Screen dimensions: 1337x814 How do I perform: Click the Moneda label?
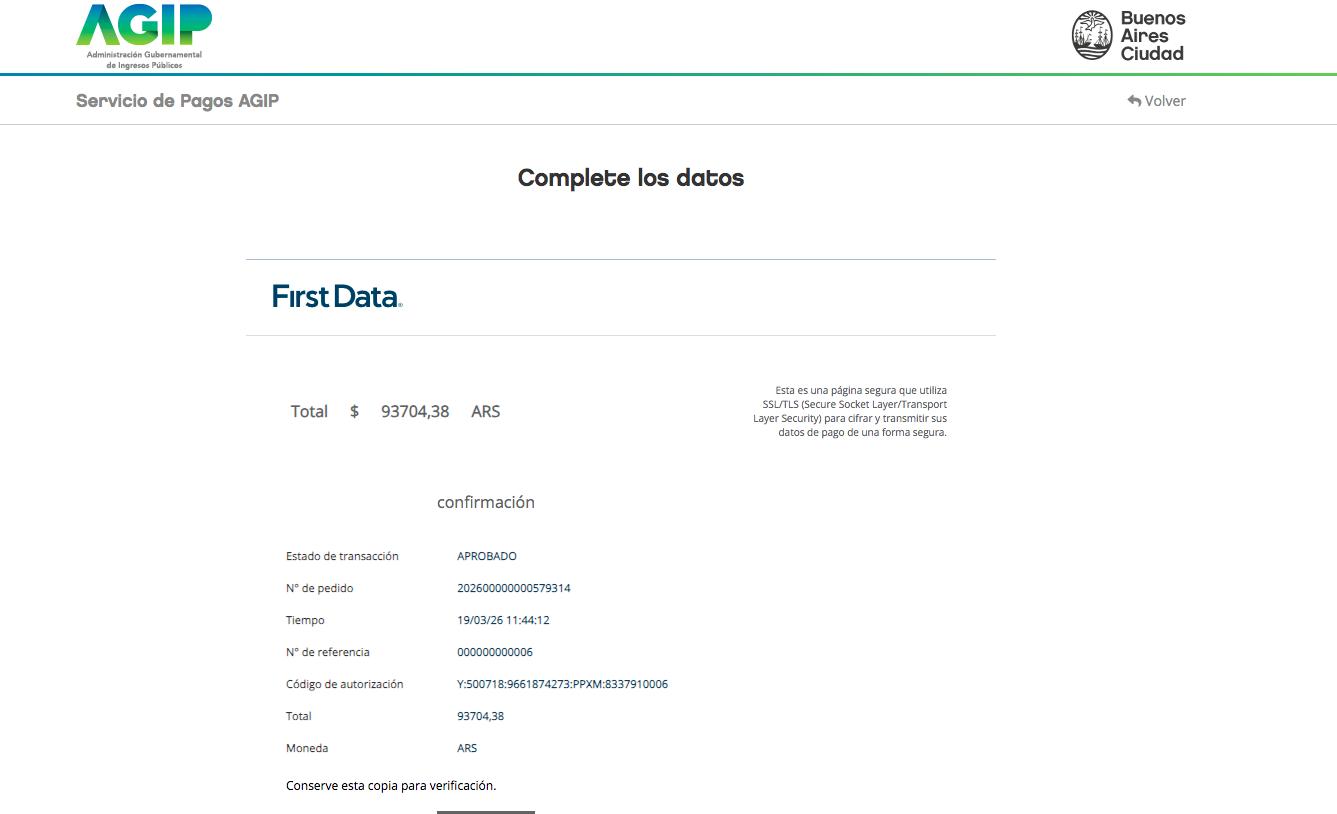click(x=307, y=748)
